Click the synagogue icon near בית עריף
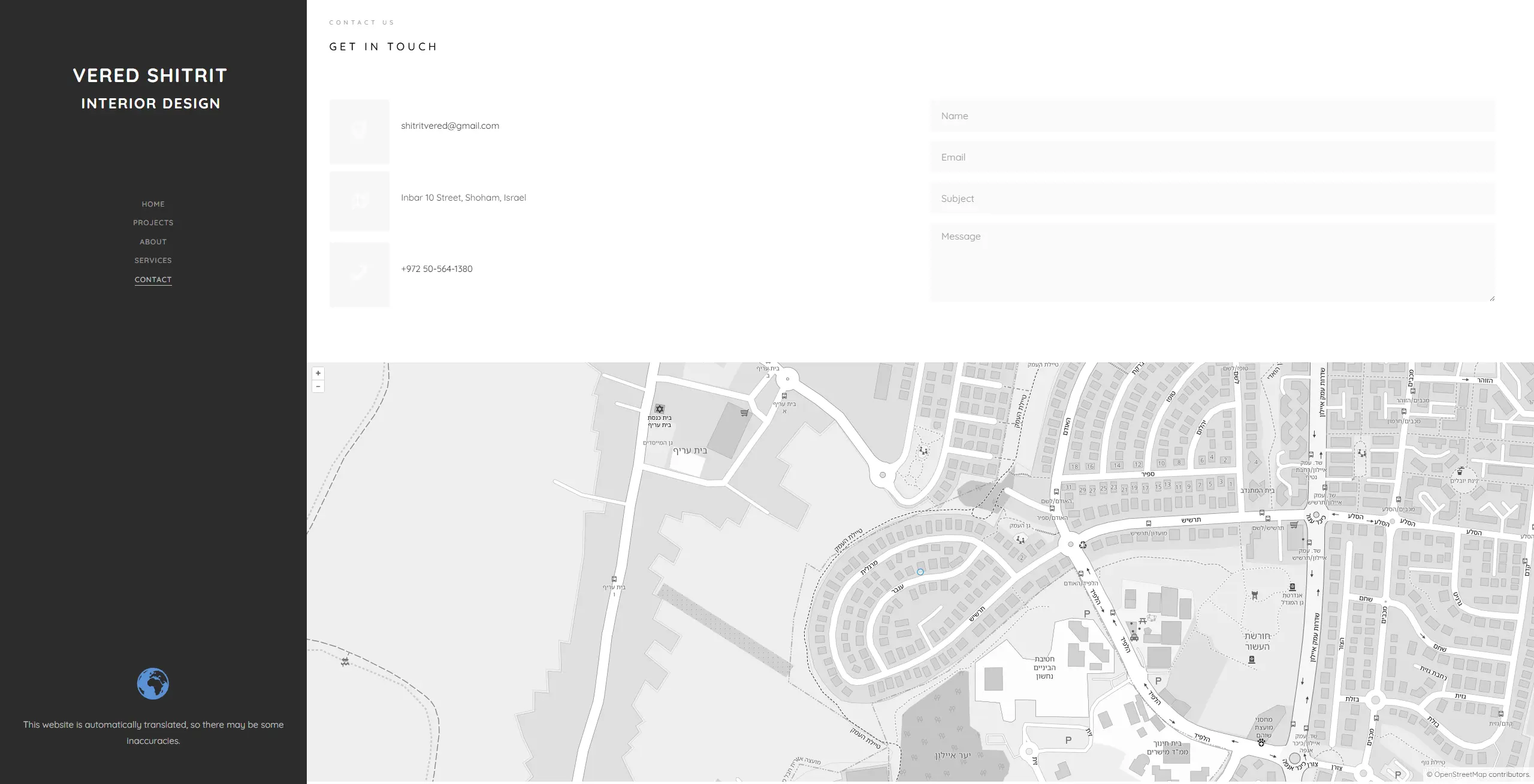The height and width of the screenshot is (784, 1534). 659,408
